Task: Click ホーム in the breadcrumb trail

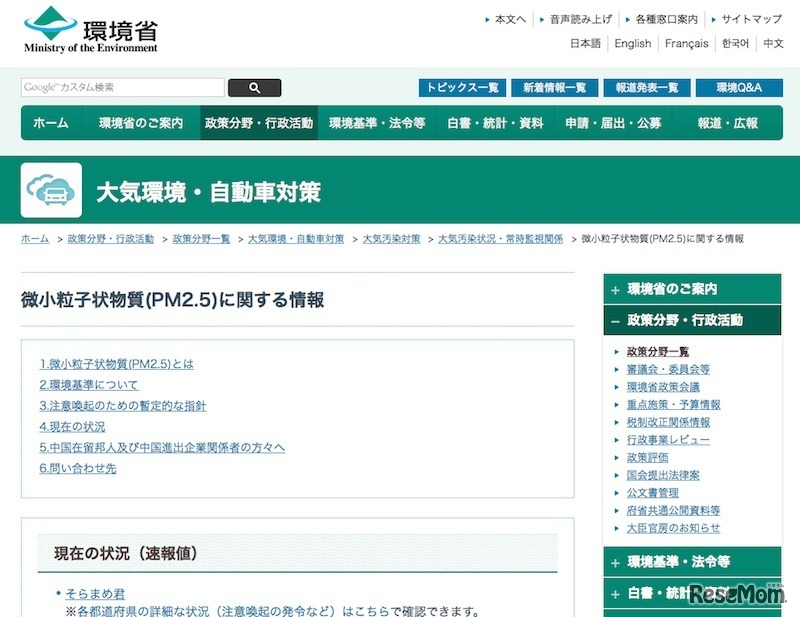Action: point(35,239)
